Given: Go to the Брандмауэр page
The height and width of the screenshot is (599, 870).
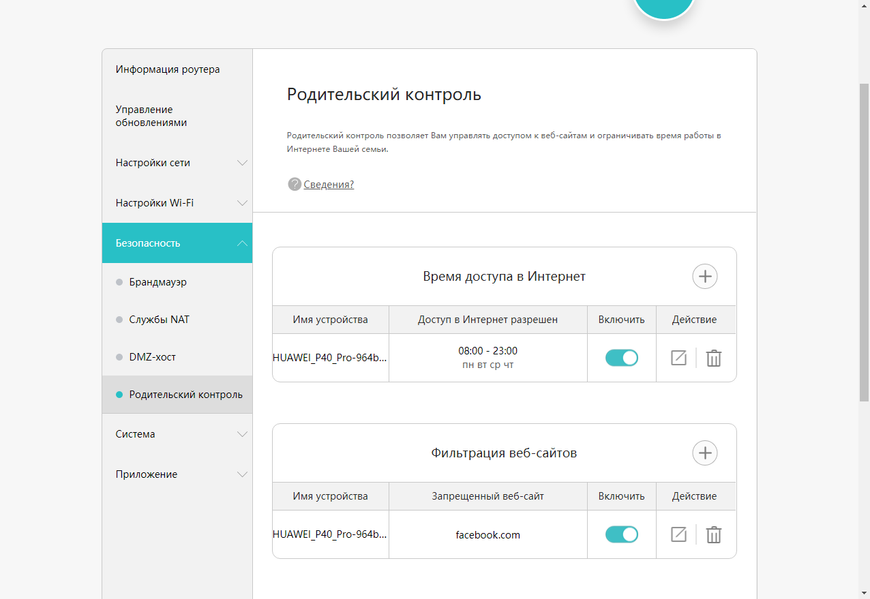Looking at the screenshot, I should coord(158,282).
